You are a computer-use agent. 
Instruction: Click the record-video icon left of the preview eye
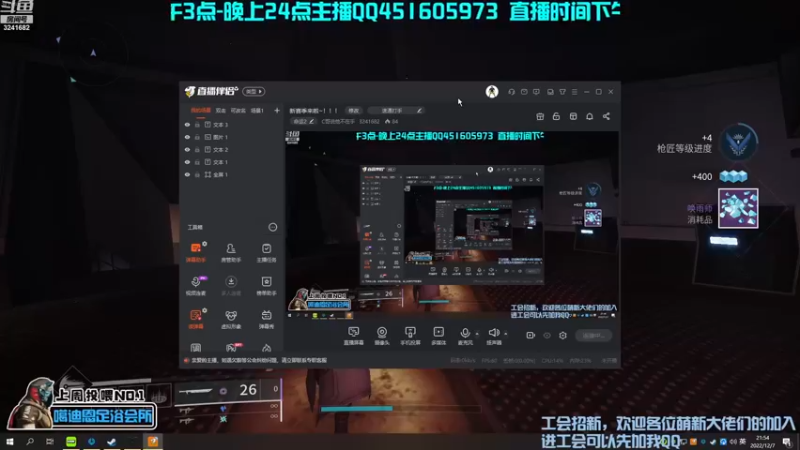(x=531, y=335)
